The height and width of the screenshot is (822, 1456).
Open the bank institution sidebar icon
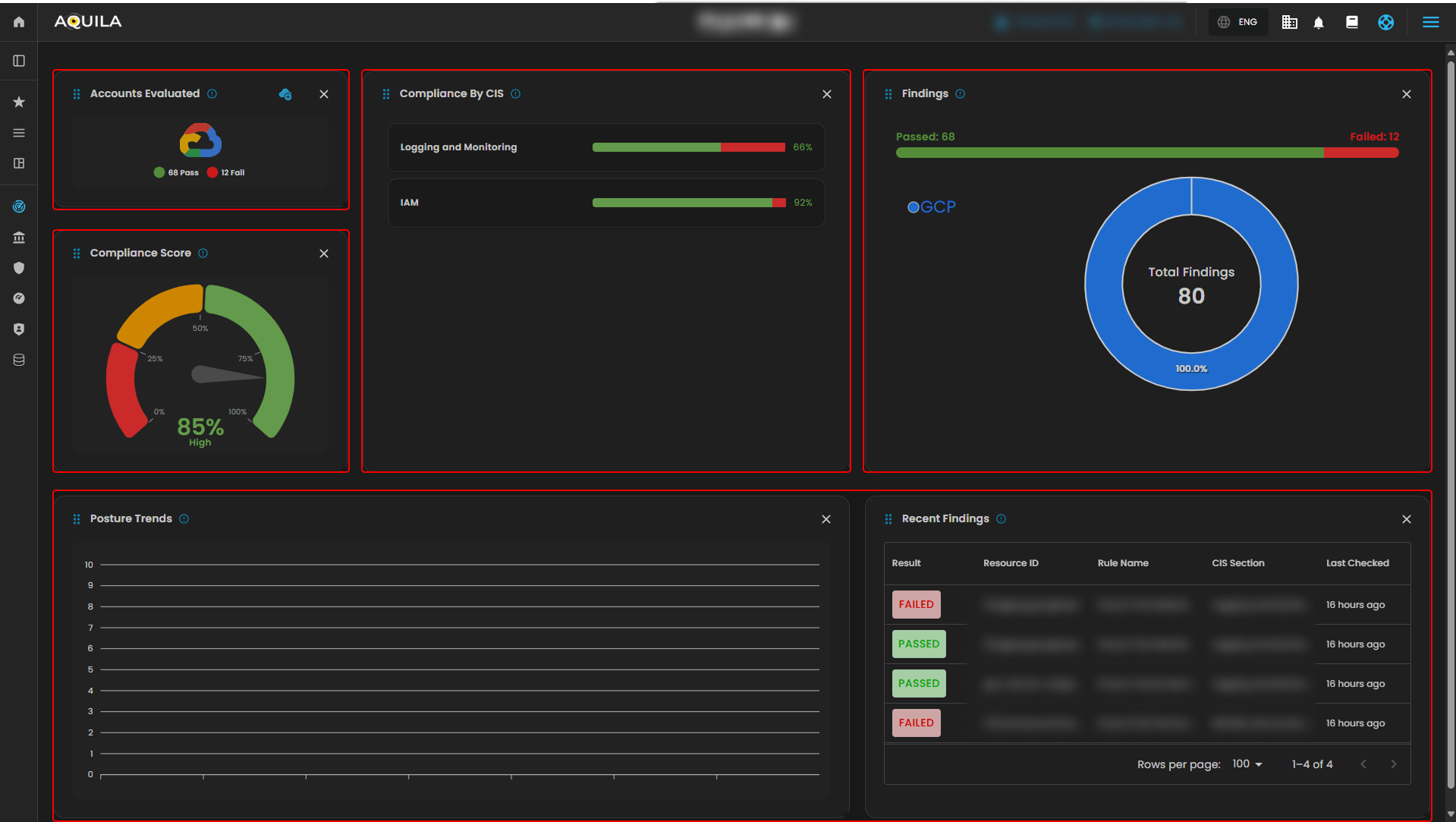tap(19, 238)
